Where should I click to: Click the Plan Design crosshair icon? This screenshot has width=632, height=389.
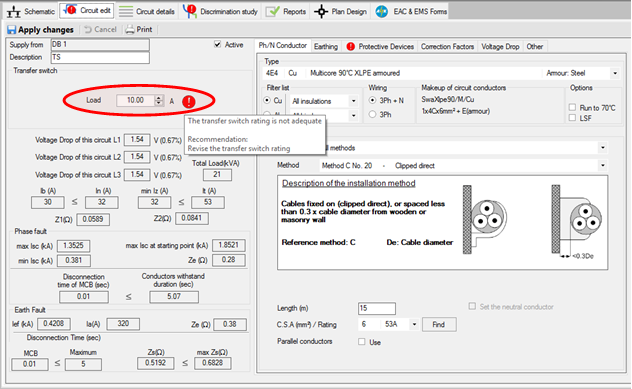[x=321, y=12]
